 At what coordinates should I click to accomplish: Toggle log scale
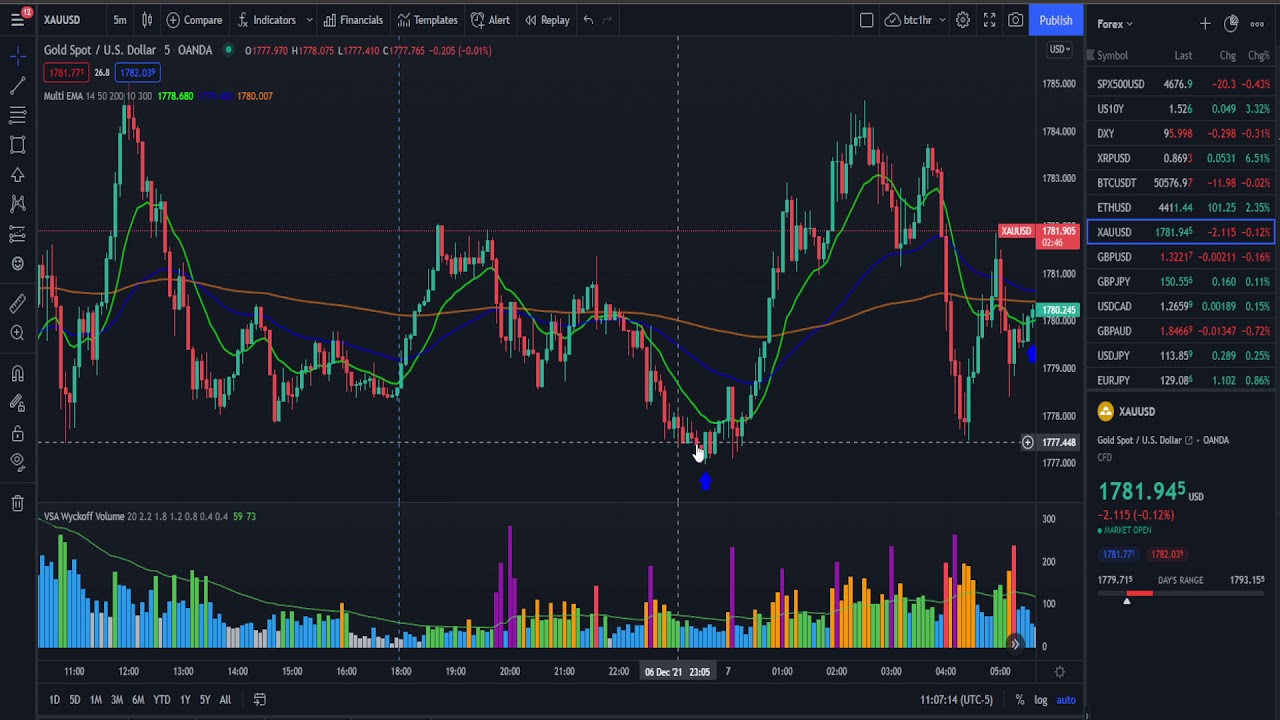click(1041, 700)
